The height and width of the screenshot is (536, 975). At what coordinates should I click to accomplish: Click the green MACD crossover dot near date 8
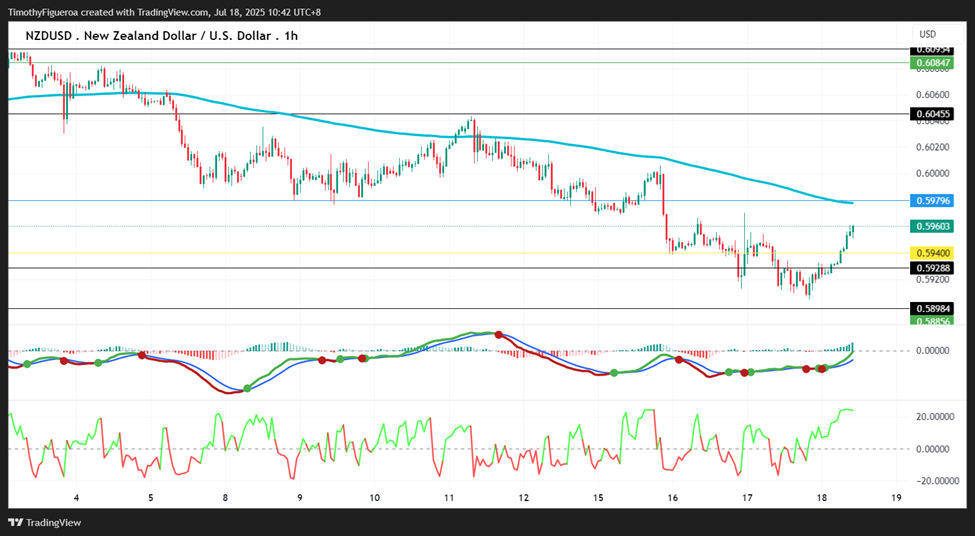pos(247,389)
